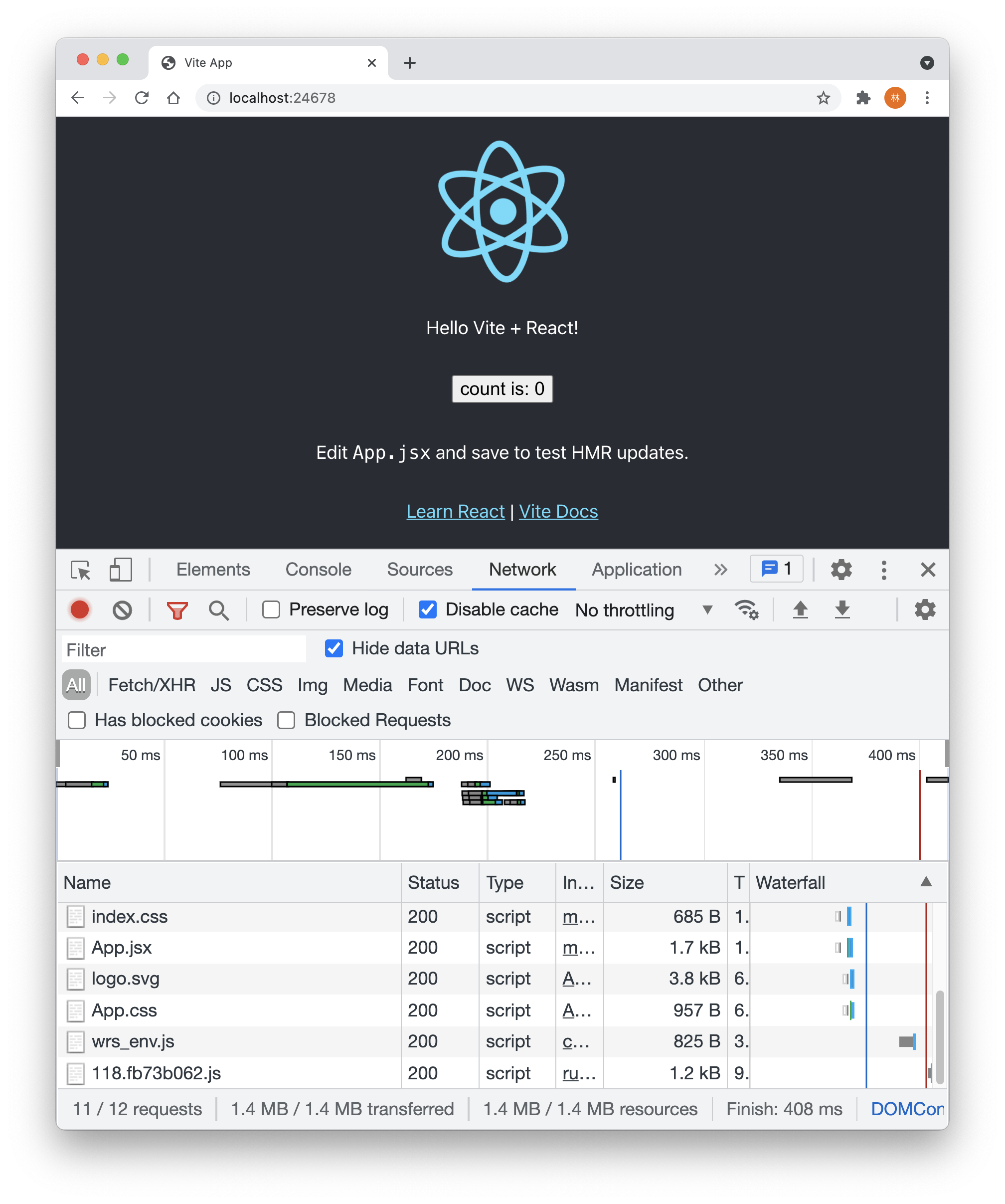Import HAR file upload icon
This screenshot has width=1005, height=1204.
[800, 609]
